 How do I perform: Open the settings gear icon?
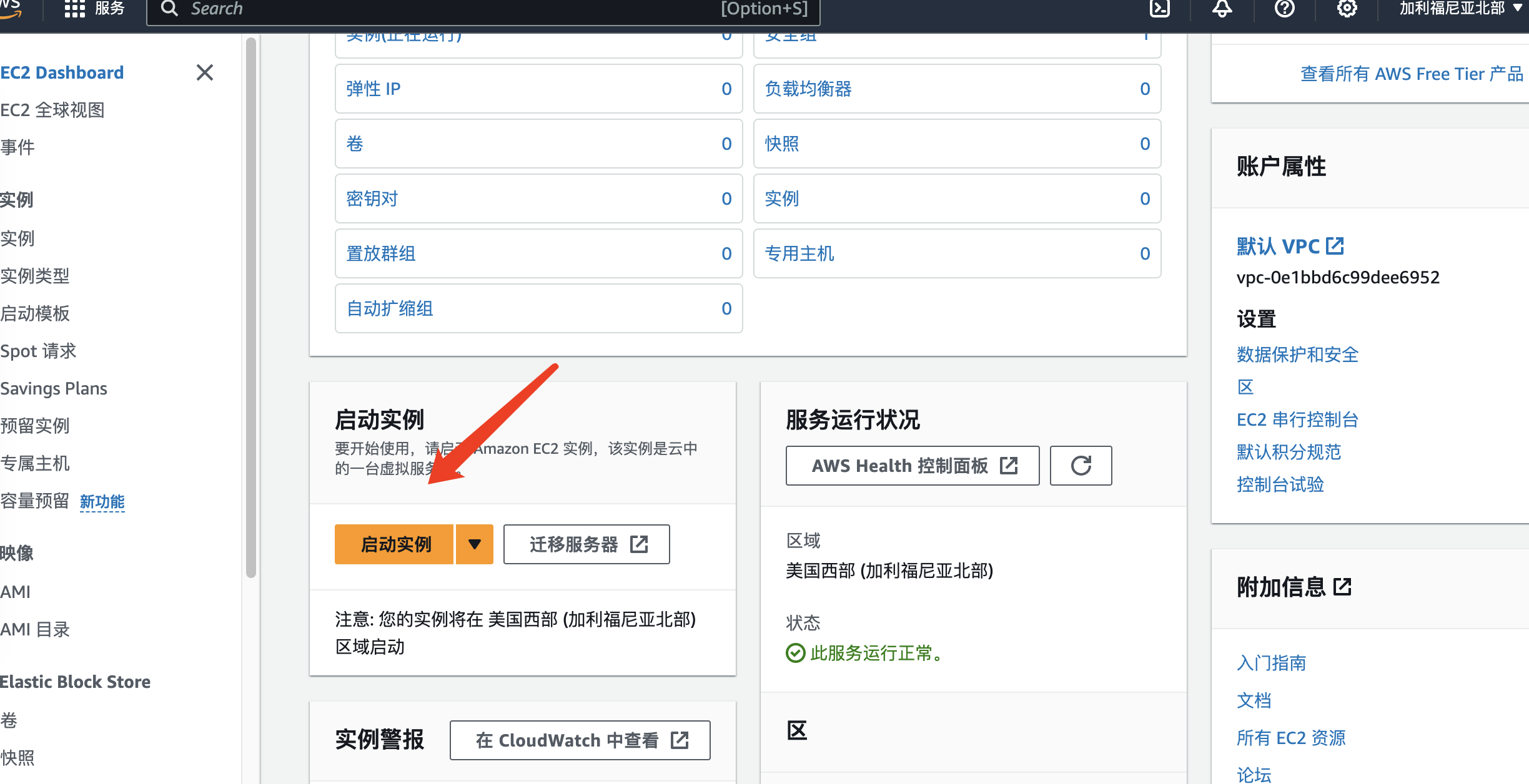pyautogui.click(x=1347, y=9)
